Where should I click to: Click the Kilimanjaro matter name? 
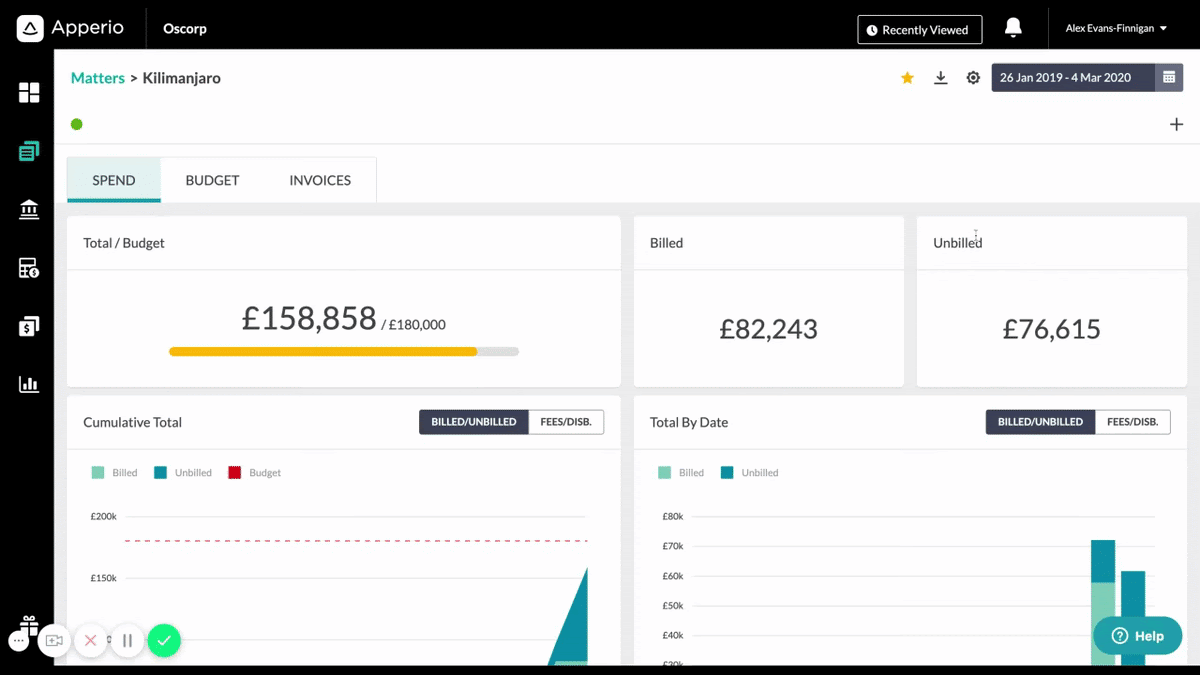pyautogui.click(x=182, y=78)
